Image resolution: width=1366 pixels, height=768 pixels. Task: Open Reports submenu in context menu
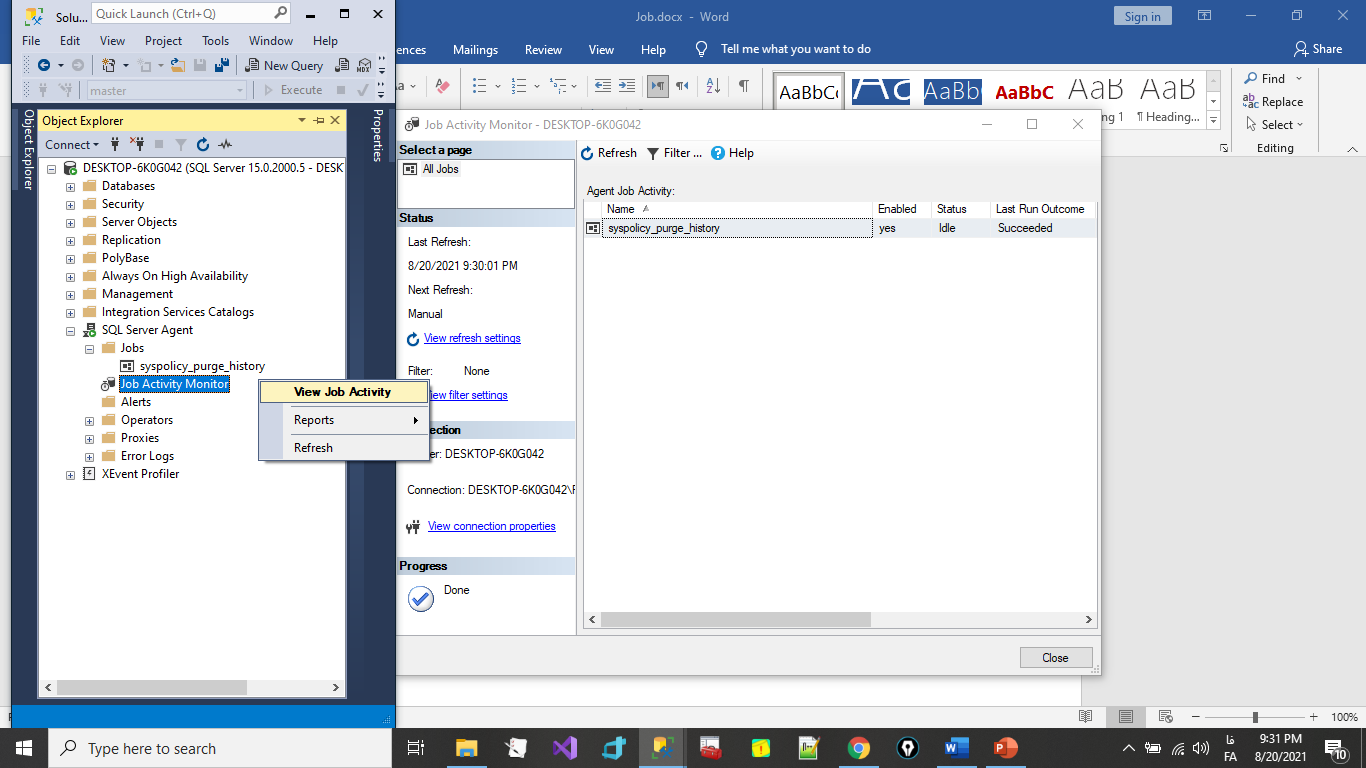coord(343,420)
